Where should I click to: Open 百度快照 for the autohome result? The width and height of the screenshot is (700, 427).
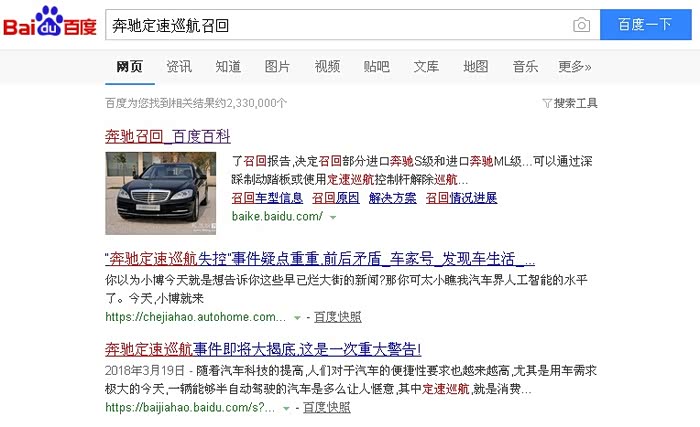click(x=338, y=317)
